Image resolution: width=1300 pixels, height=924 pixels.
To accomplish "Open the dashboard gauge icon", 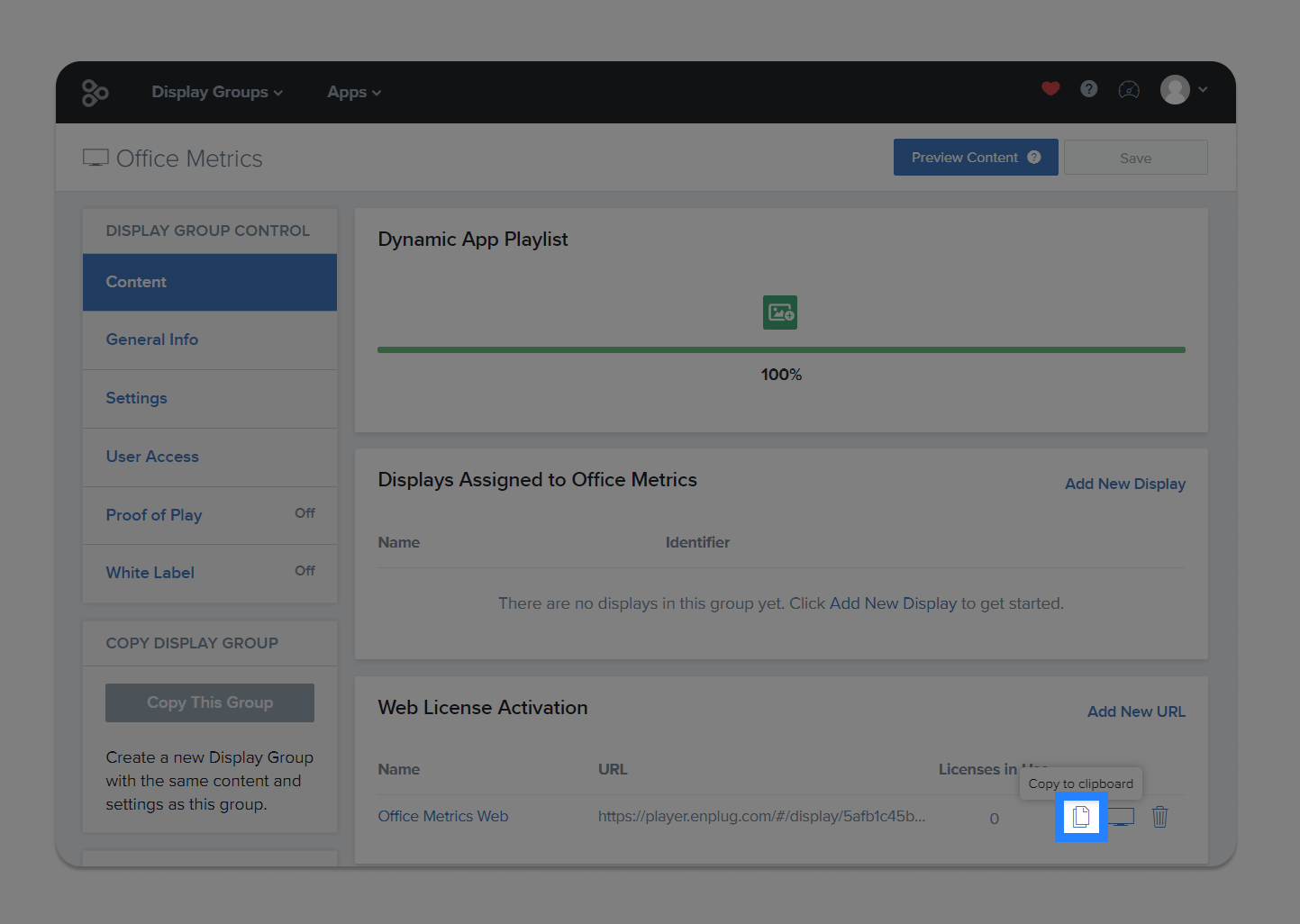I will pyautogui.click(x=1129, y=89).
